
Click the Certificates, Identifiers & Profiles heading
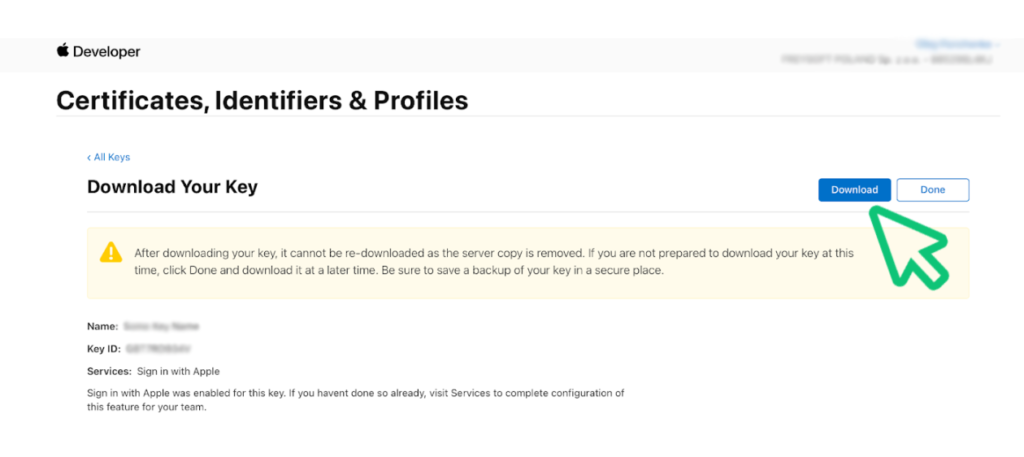[x=262, y=101]
